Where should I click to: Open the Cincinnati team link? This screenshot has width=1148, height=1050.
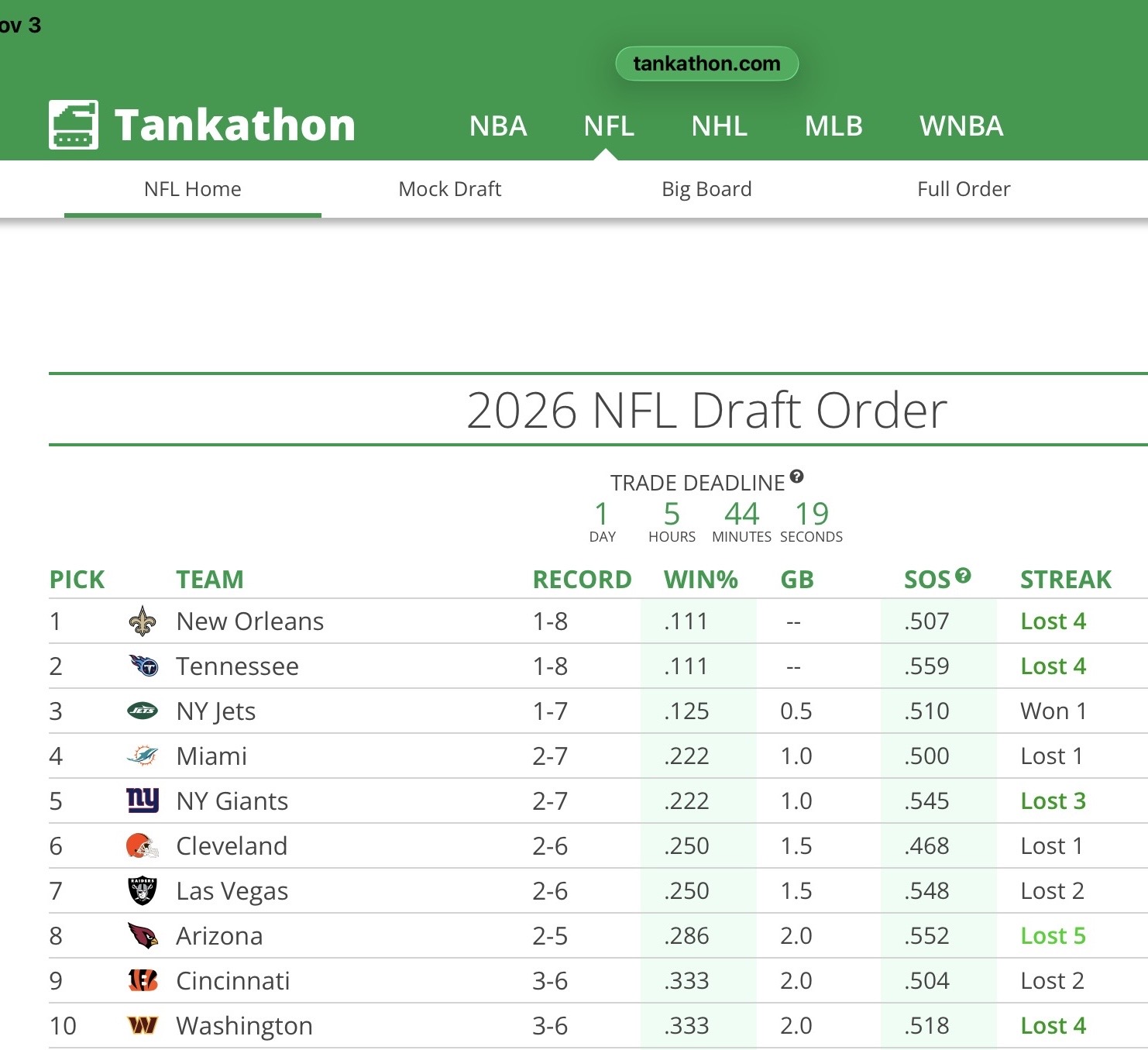(233, 981)
